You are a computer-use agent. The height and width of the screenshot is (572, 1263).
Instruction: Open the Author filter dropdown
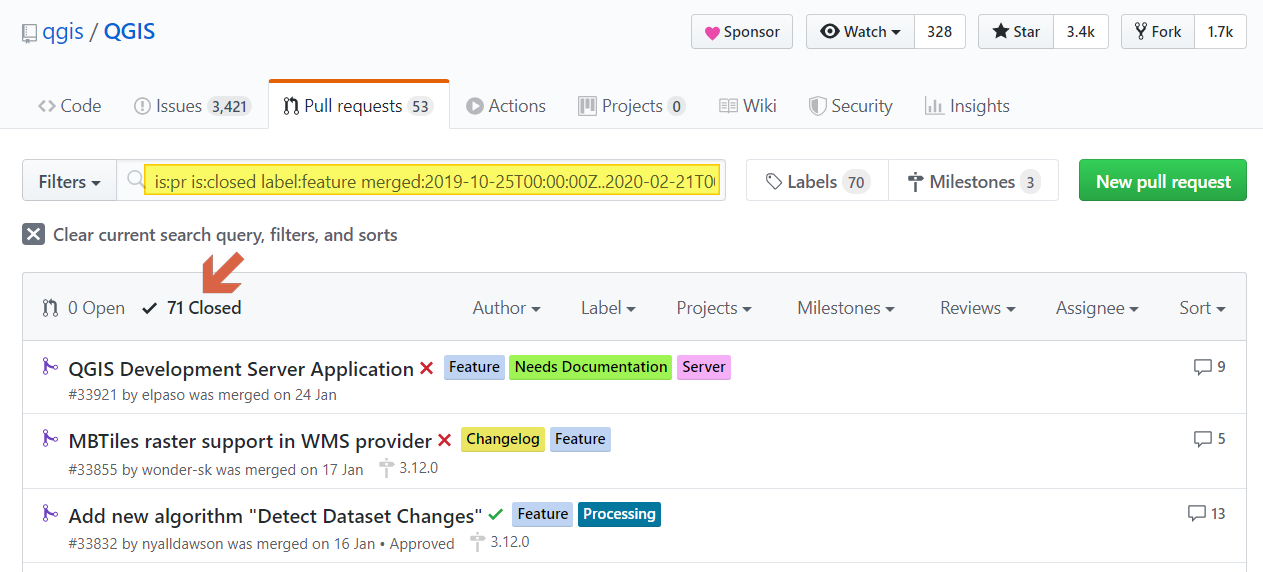coord(506,308)
